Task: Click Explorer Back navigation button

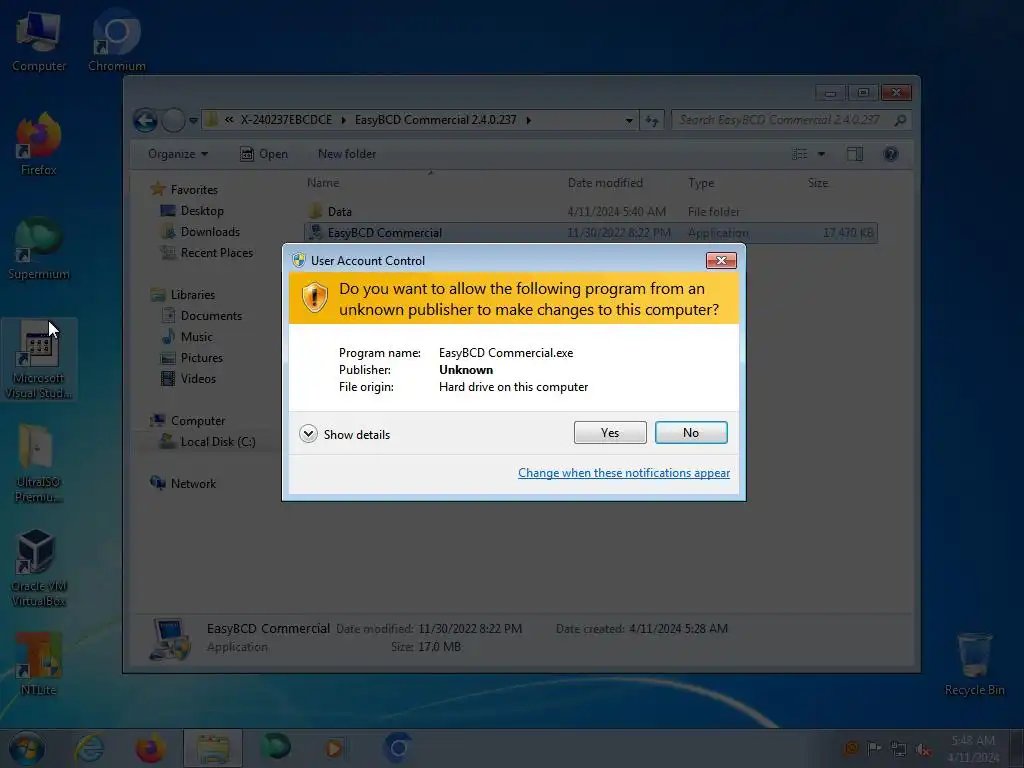Action: click(145, 120)
